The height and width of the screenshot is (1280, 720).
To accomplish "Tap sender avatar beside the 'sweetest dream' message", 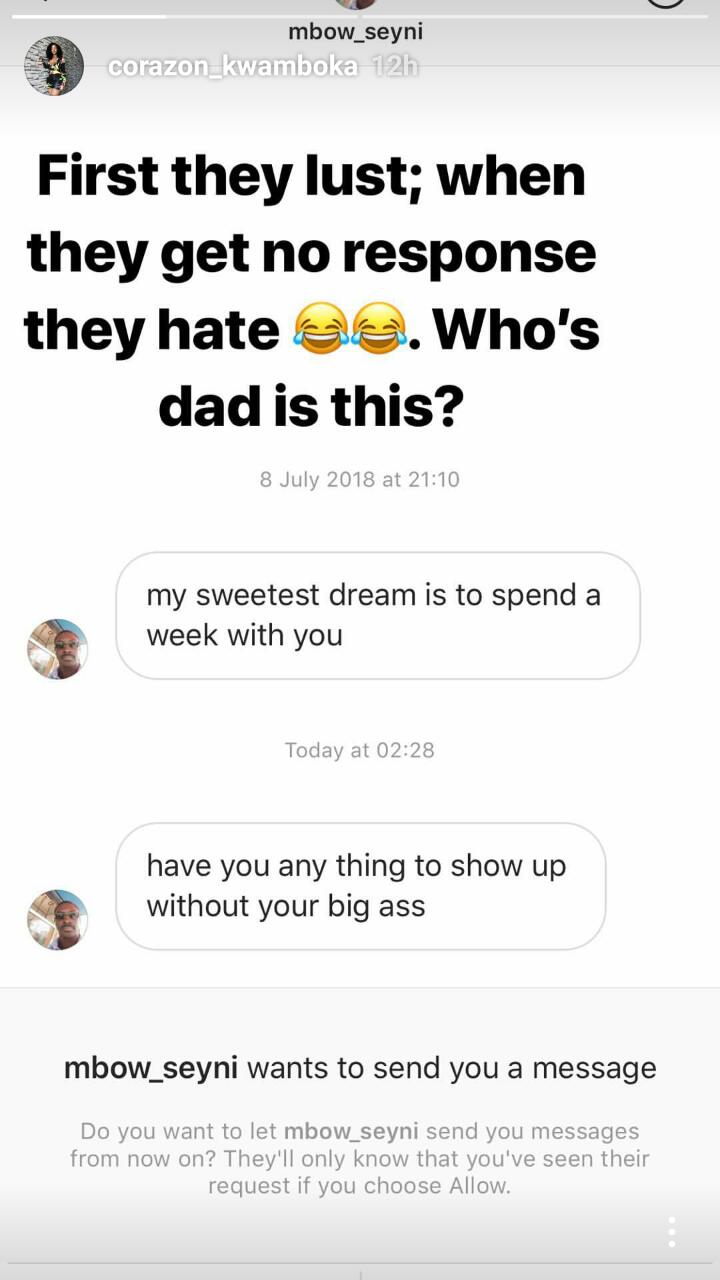I will [57, 649].
